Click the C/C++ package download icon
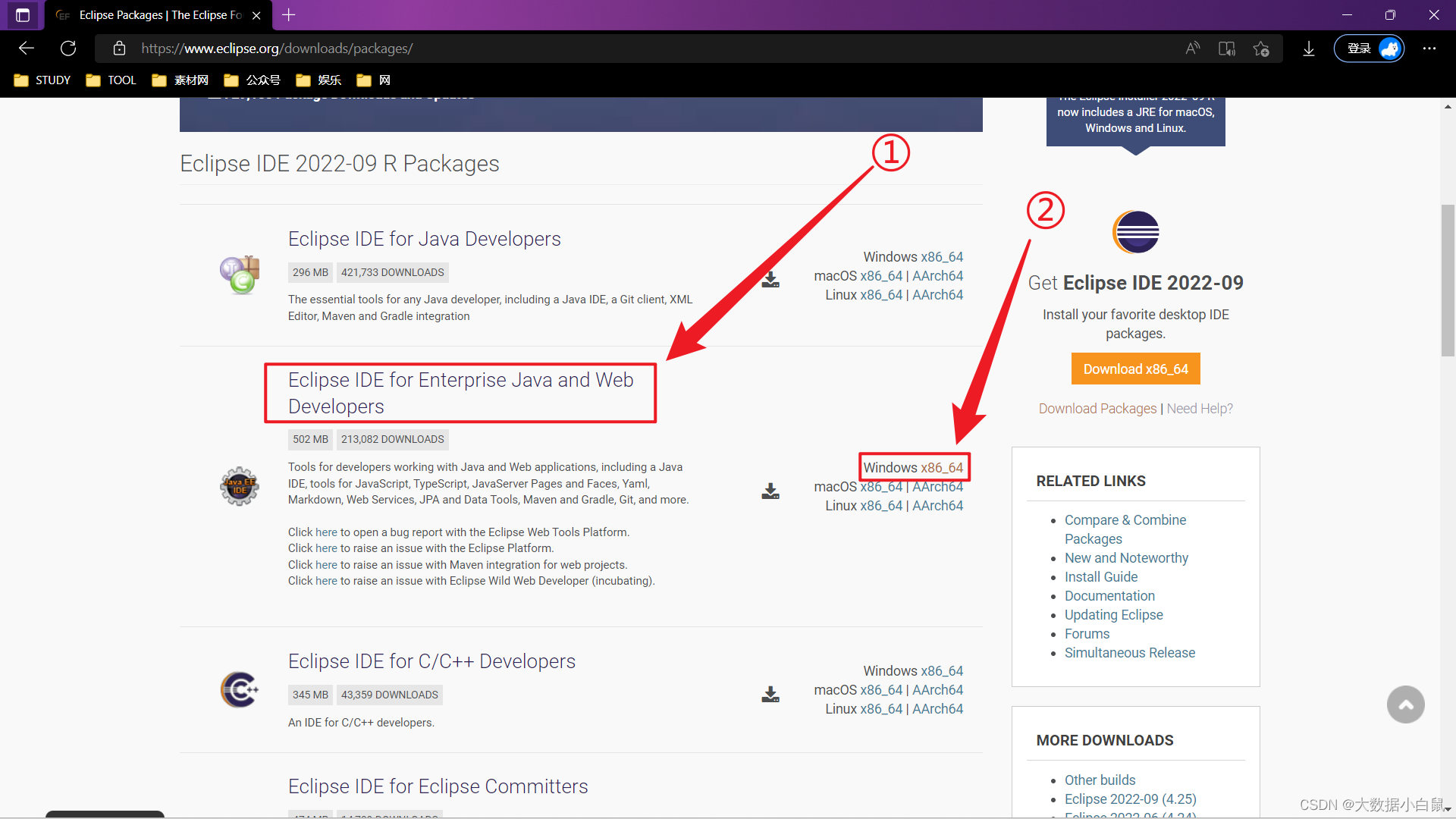1456x819 pixels. [x=770, y=694]
